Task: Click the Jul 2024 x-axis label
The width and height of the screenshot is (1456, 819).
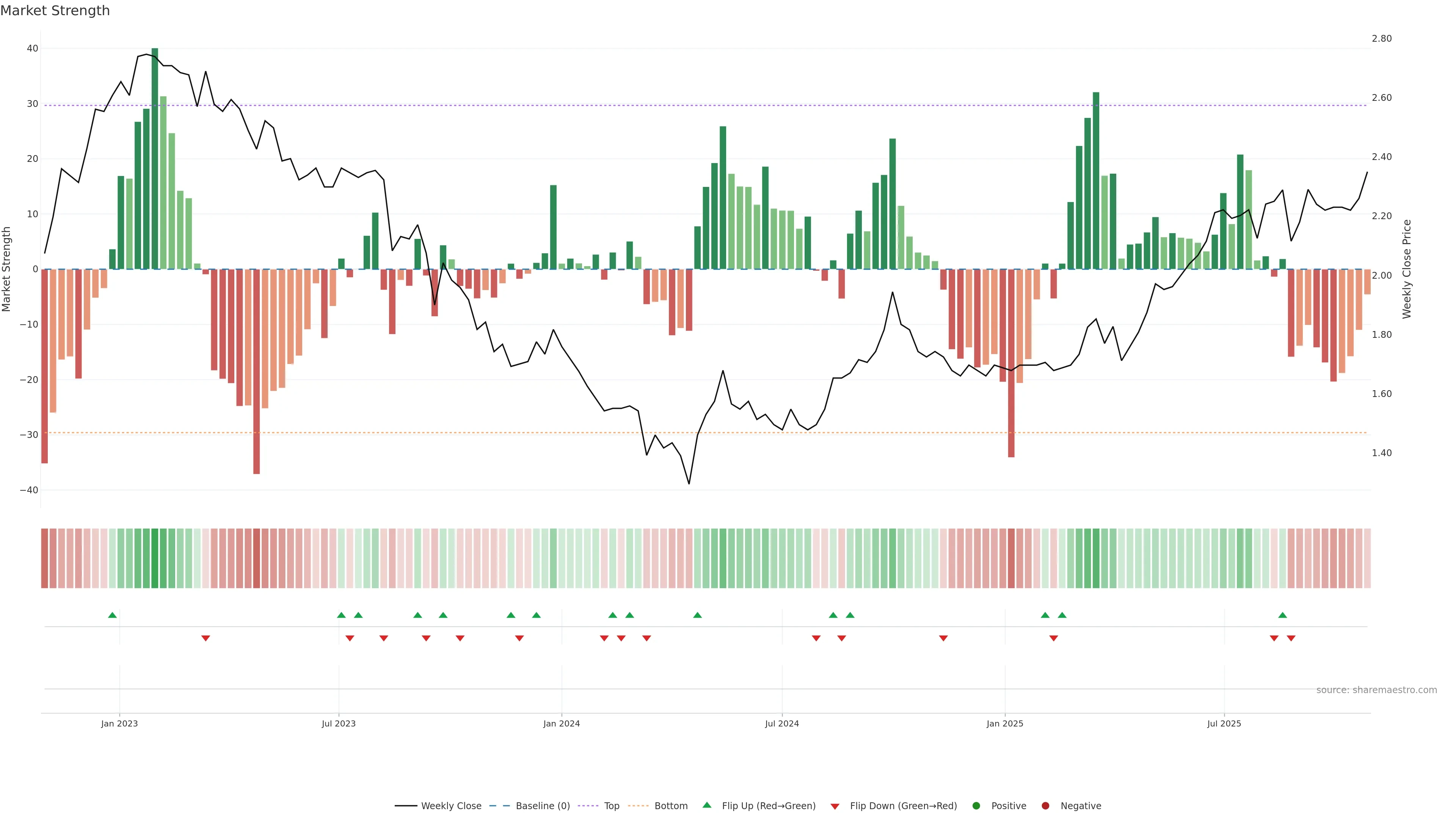Action: click(x=782, y=723)
